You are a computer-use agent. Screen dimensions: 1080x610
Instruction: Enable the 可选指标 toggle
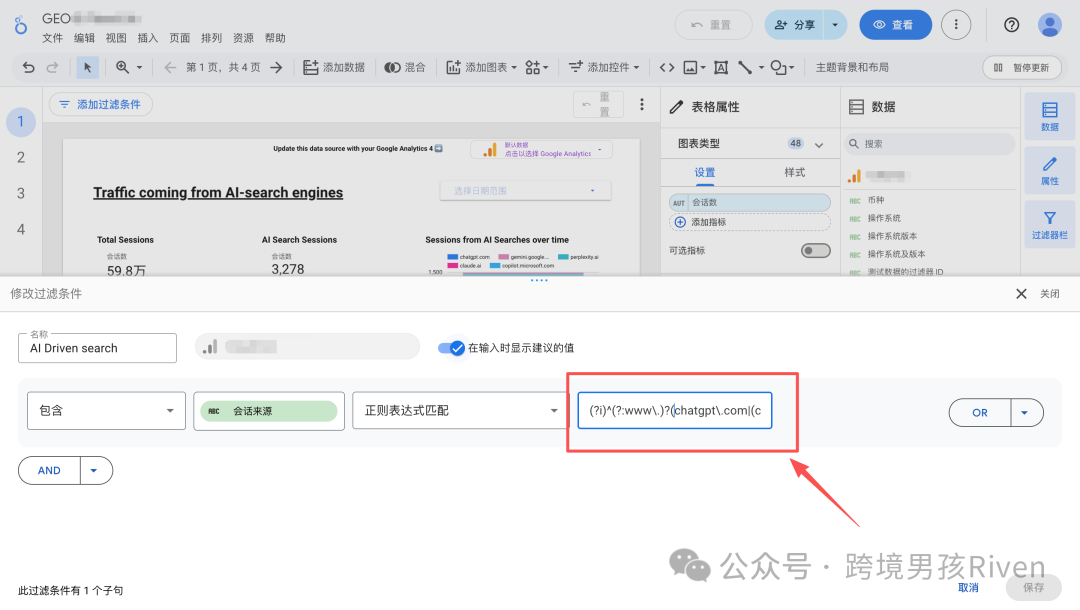[x=816, y=251]
